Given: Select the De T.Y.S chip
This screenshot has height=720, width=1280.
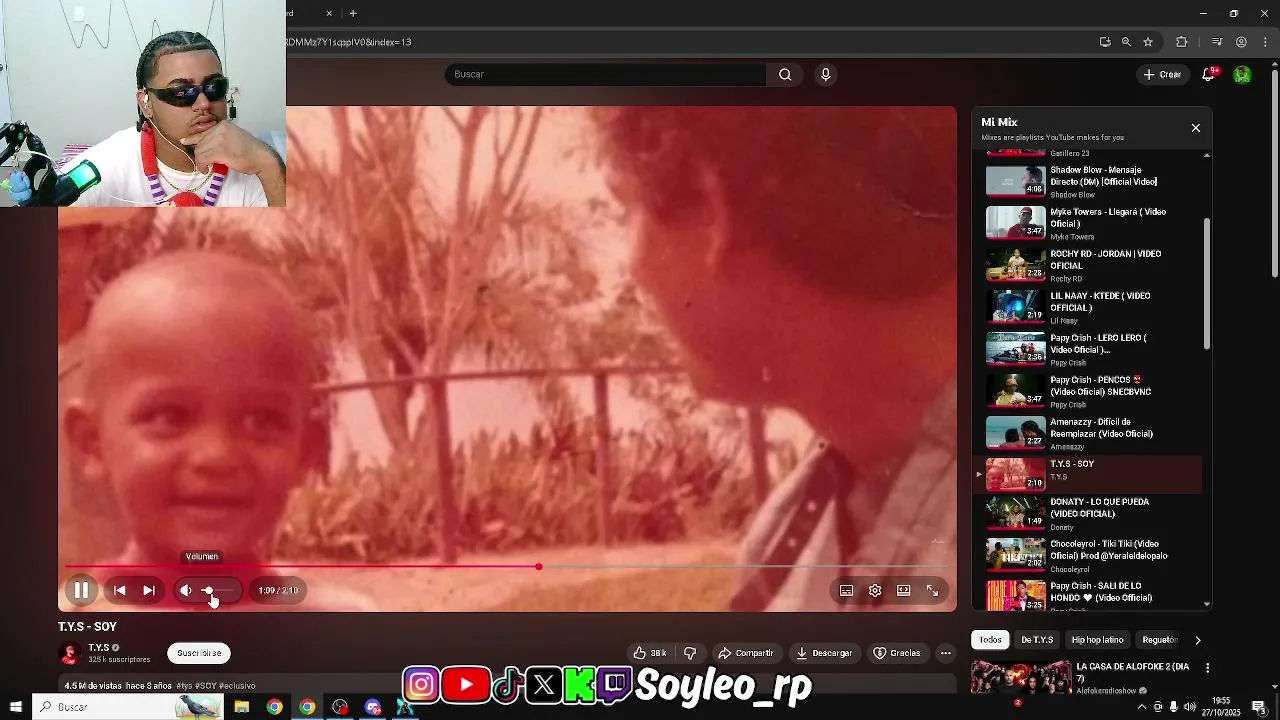Looking at the screenshot, I should click(x=1037, y=640).
